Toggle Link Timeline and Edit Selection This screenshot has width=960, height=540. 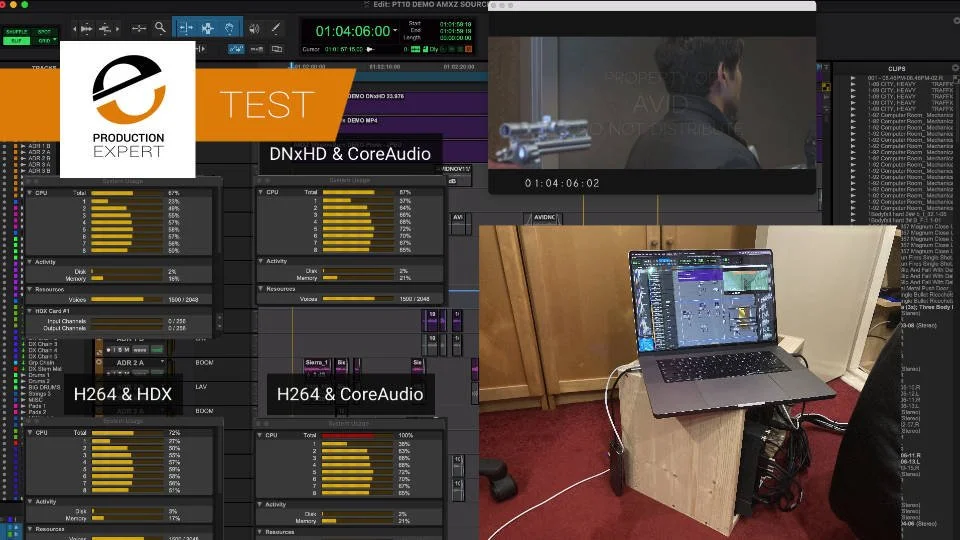236,49
